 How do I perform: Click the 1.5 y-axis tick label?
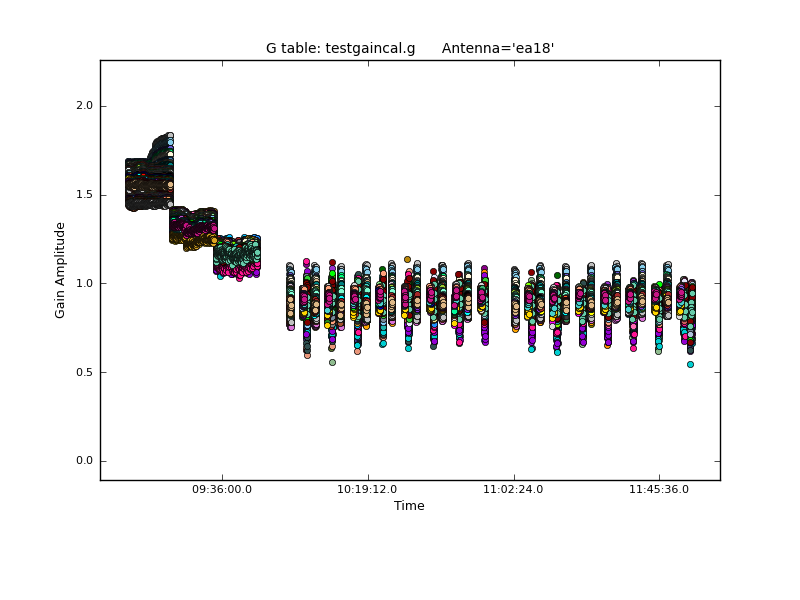click(84, 195)
